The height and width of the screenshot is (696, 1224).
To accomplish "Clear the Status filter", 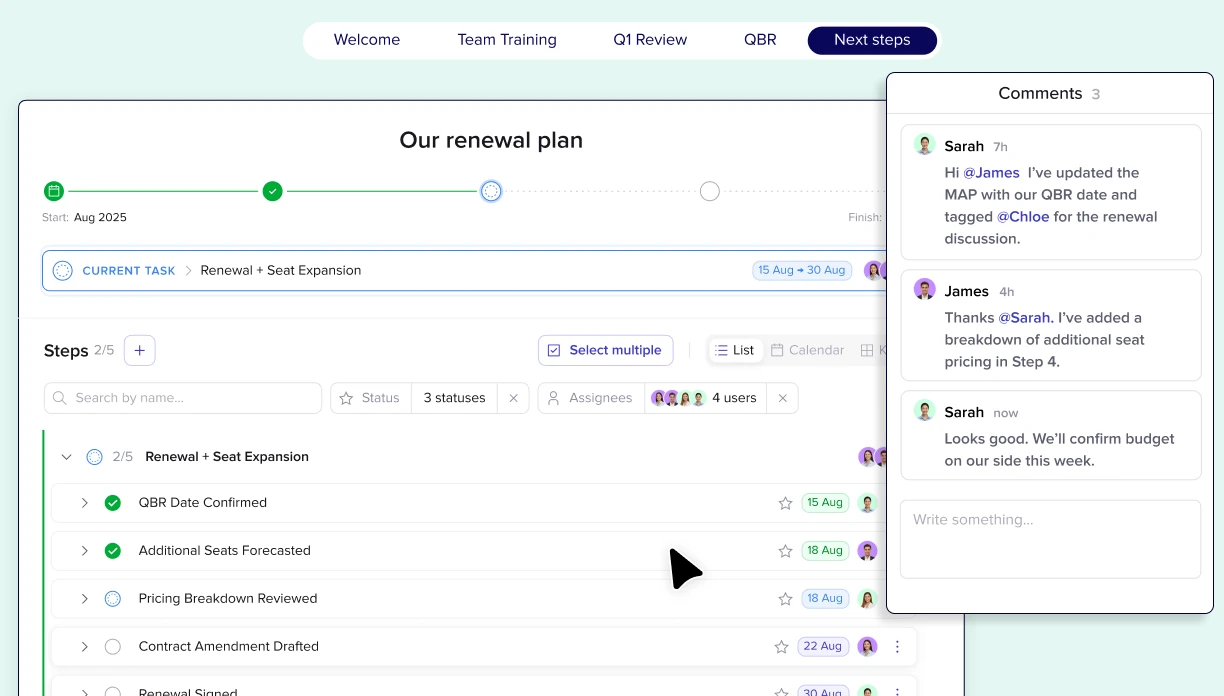I will point(513,398).
